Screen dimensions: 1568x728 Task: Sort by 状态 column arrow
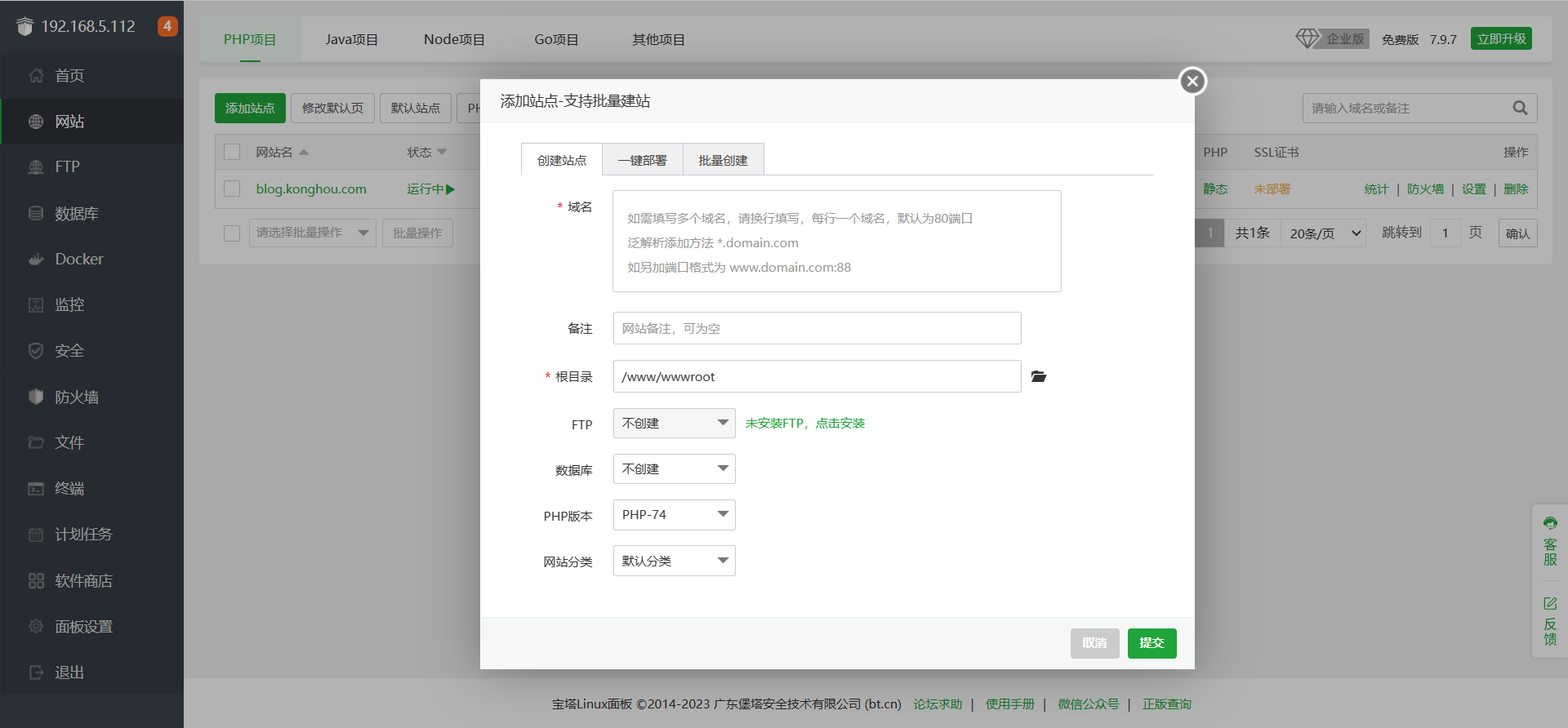(x=442, y=153)
